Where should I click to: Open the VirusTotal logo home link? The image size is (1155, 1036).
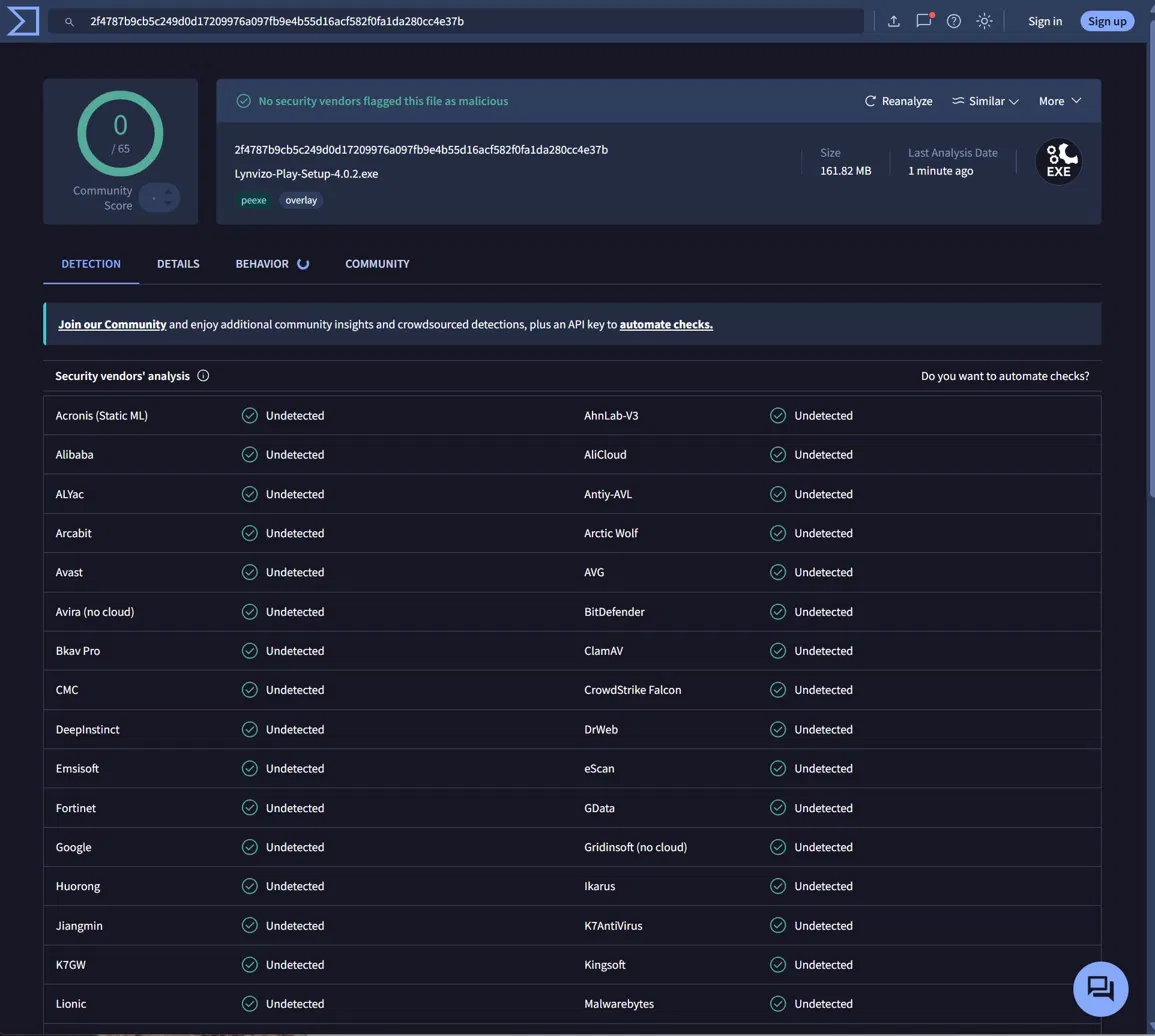22,21
